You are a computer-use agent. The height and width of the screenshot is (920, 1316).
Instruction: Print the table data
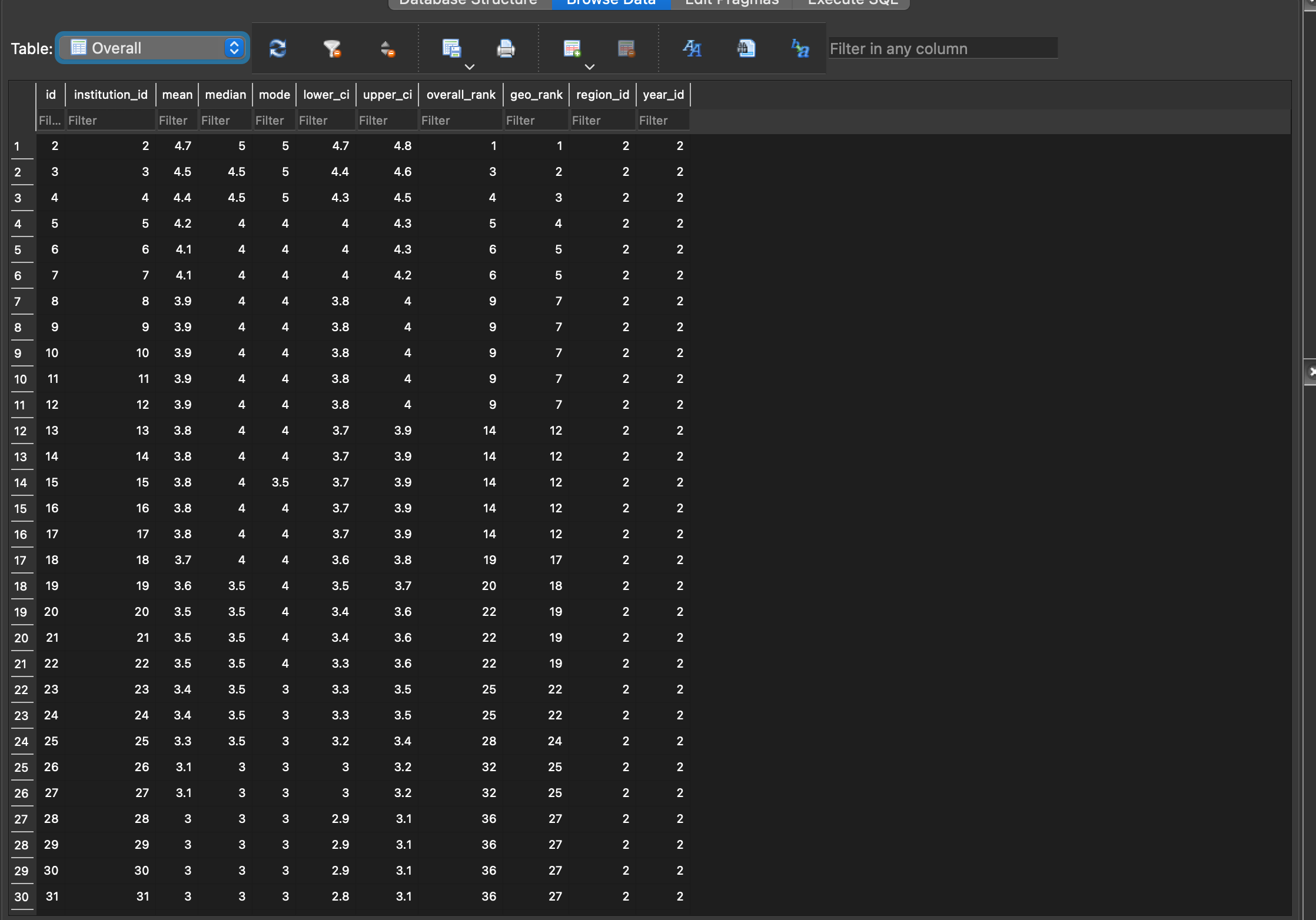tap(506, 48)
